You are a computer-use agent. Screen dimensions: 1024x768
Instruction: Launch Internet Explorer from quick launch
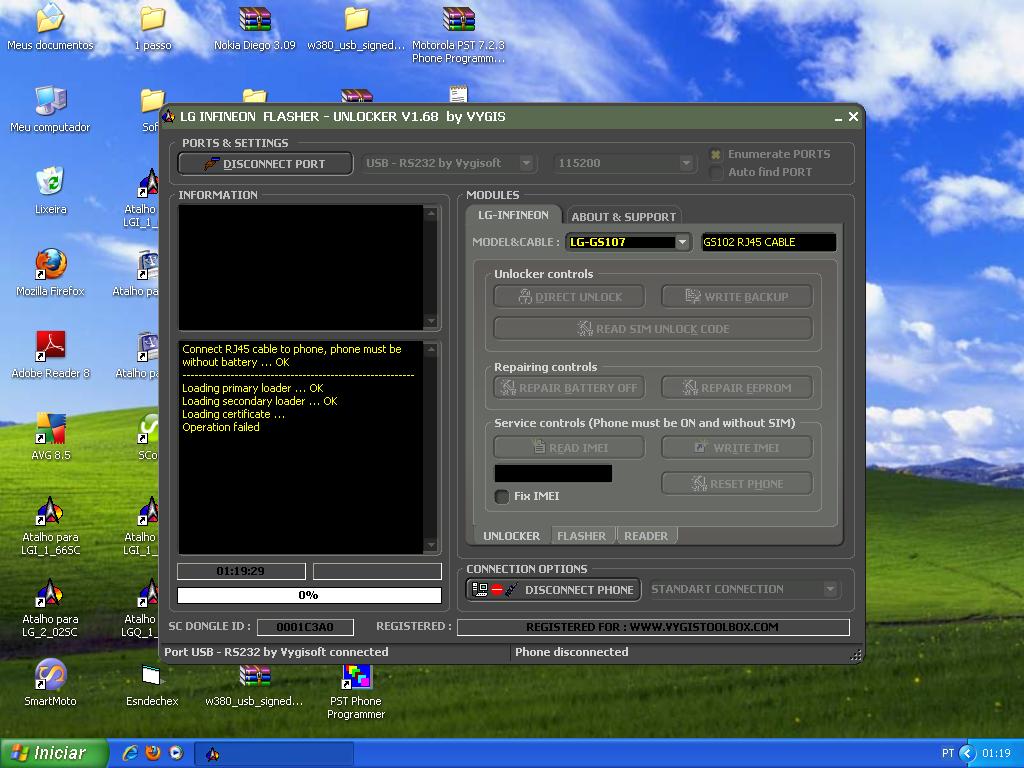click(130, 753)
